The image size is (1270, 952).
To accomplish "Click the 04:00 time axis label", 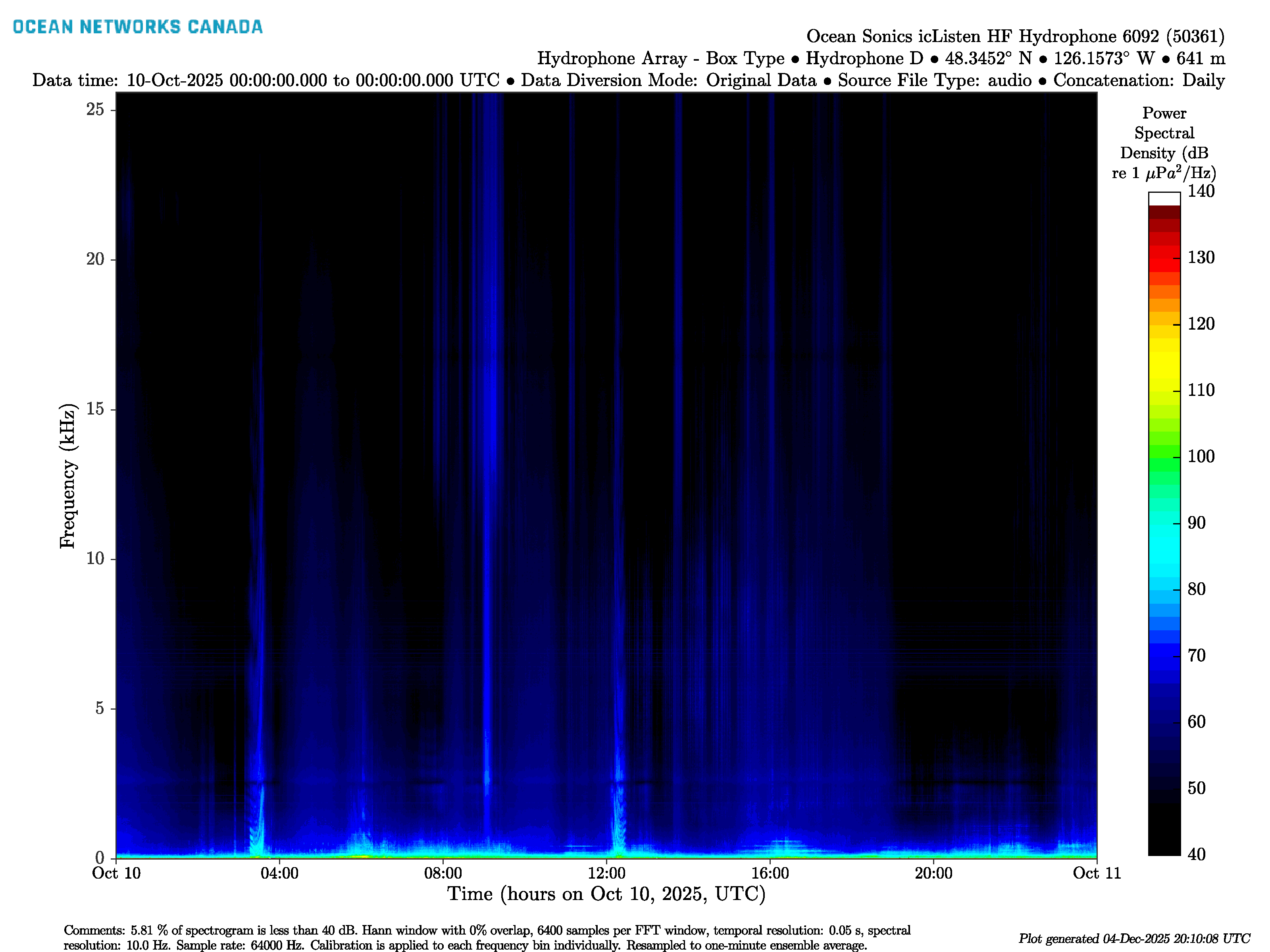I will pos(280,873).
